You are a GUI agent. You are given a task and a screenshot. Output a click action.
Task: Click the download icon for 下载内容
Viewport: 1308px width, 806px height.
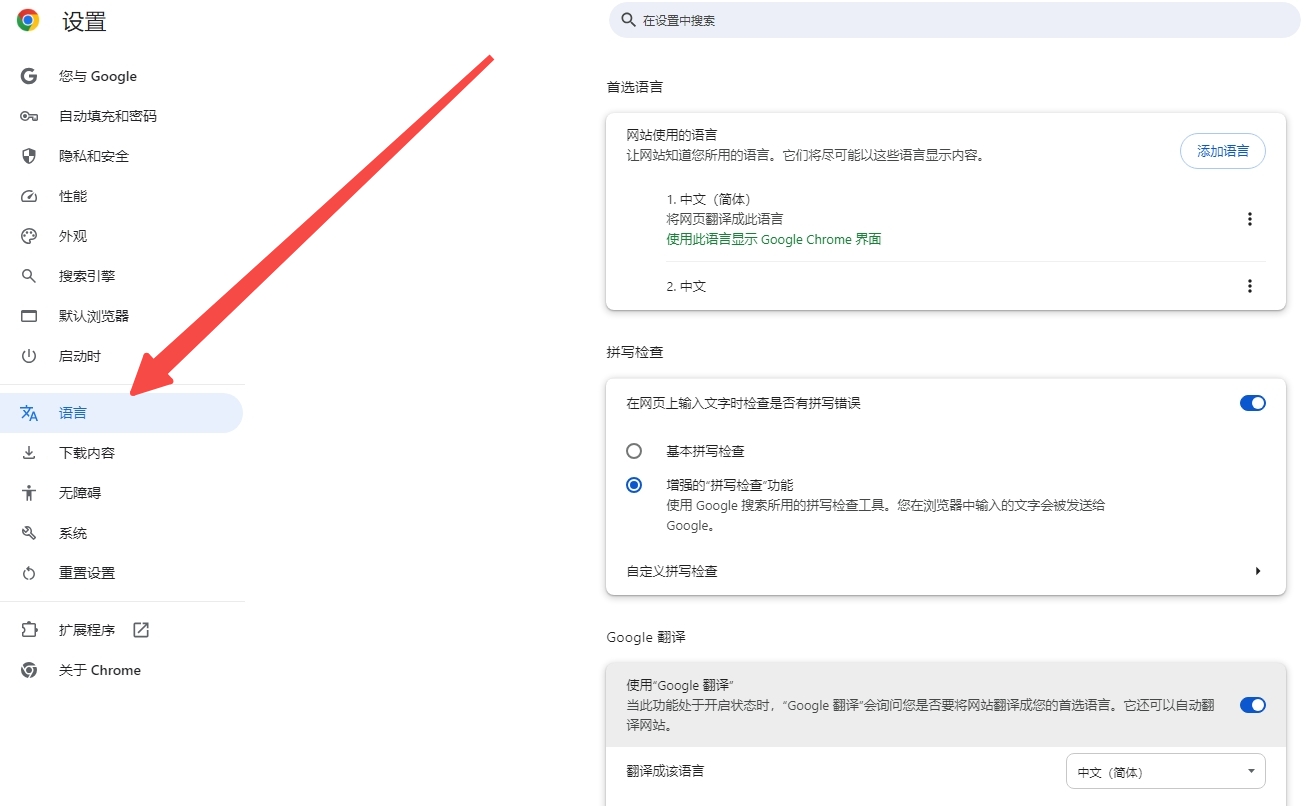pyautogui.click(x=29, y=453)
